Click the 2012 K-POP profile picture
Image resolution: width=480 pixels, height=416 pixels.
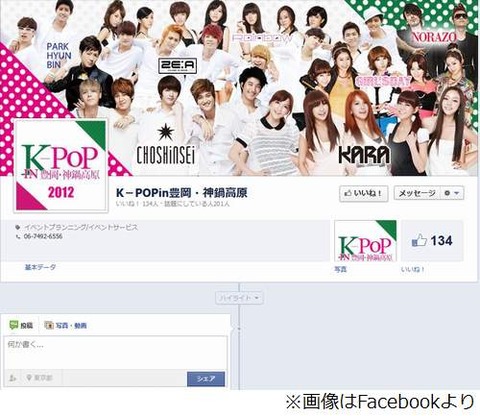61,165
